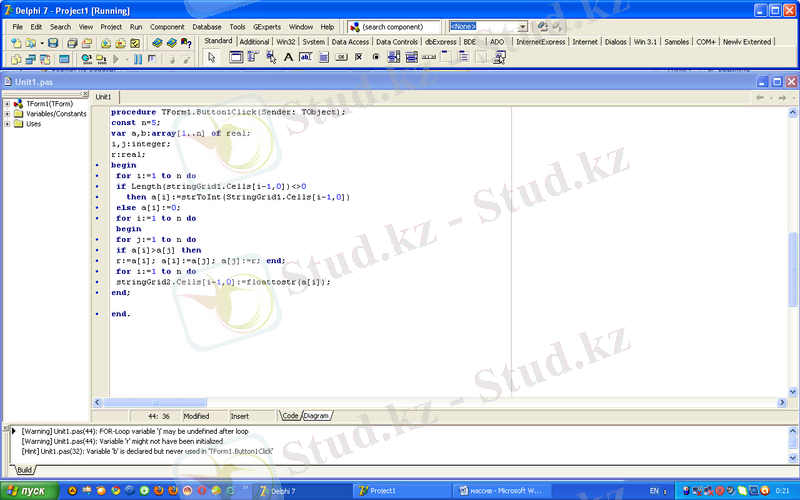This screenshot has width=800, height=500.
Task: Click the Open file toolbar icon
Action: pos(31,43)
